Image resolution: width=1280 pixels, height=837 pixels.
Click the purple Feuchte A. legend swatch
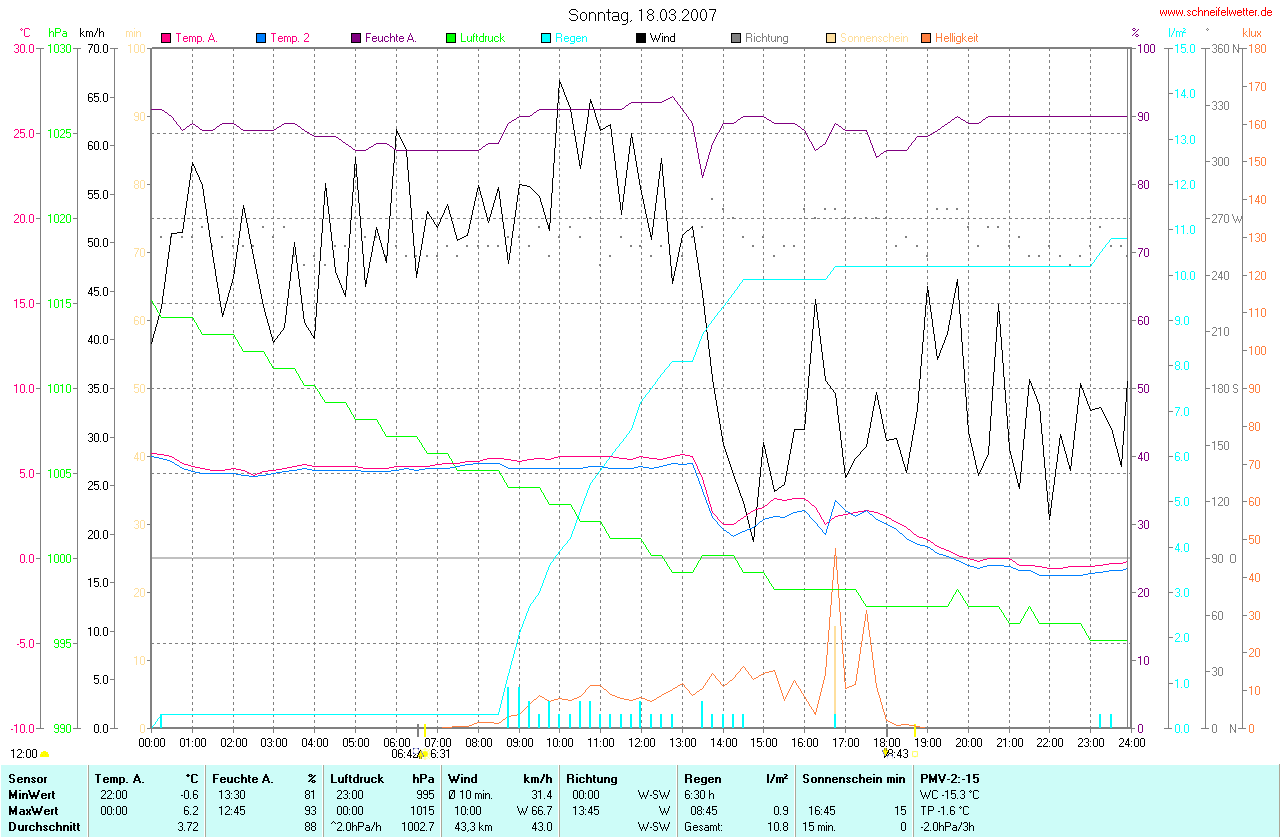click(x=356, y=38)
